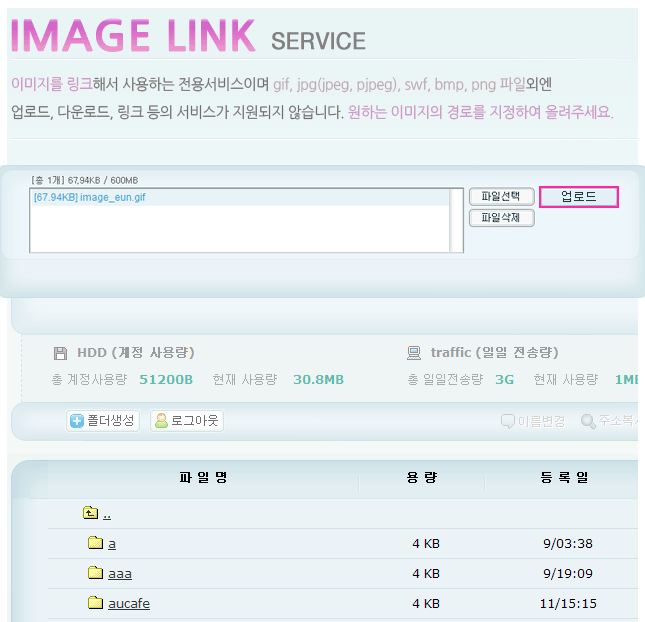This screenshot has width=645, height=622.
Task: Click the traffic computer icon
Action: point(414,353)
